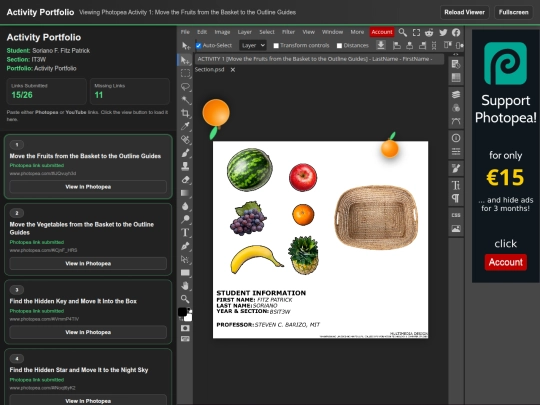Click the align horizontal centers icon
540x405 pixels.
pos(409,45)
